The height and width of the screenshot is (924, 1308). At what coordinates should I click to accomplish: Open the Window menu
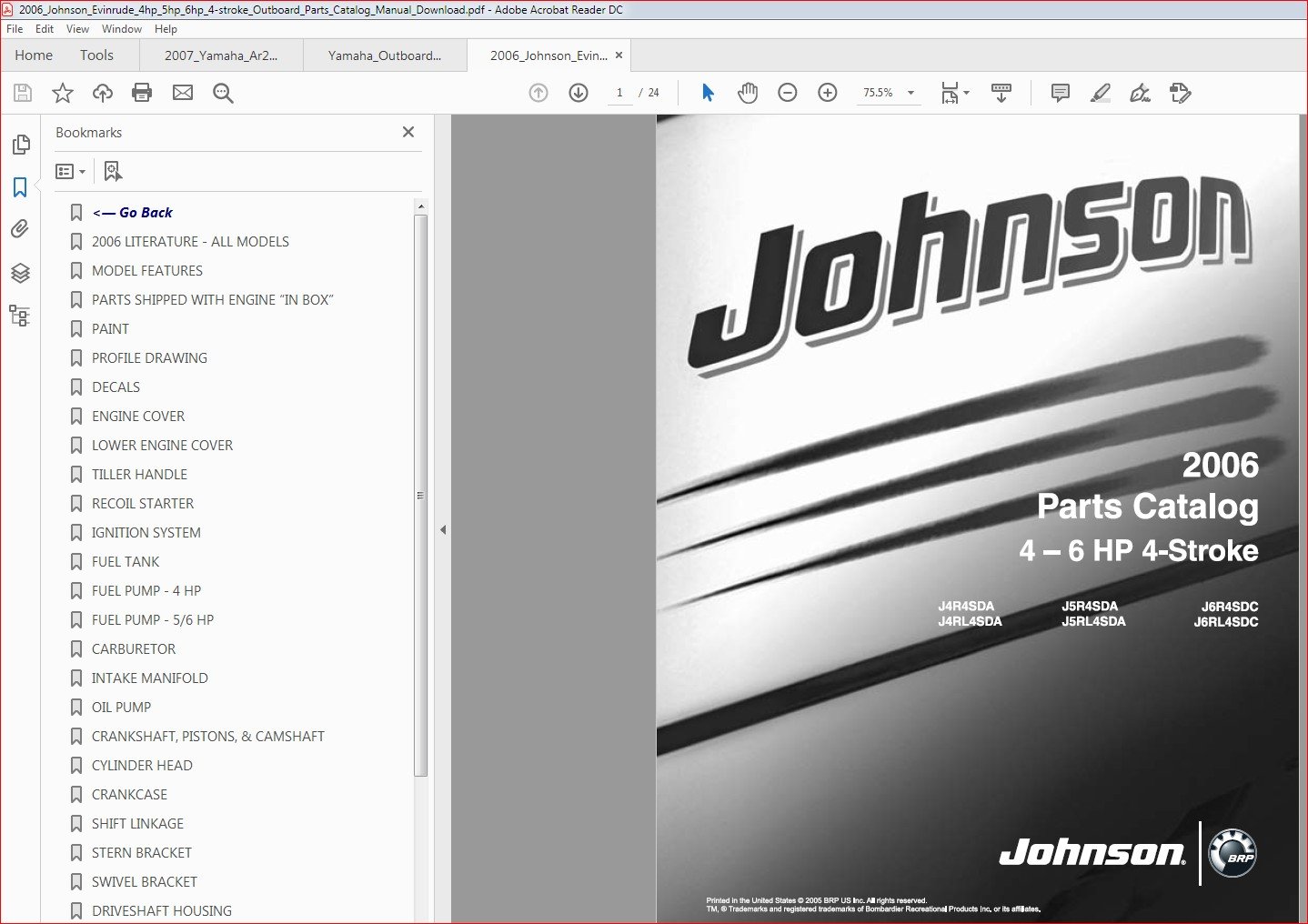(122, 29)
